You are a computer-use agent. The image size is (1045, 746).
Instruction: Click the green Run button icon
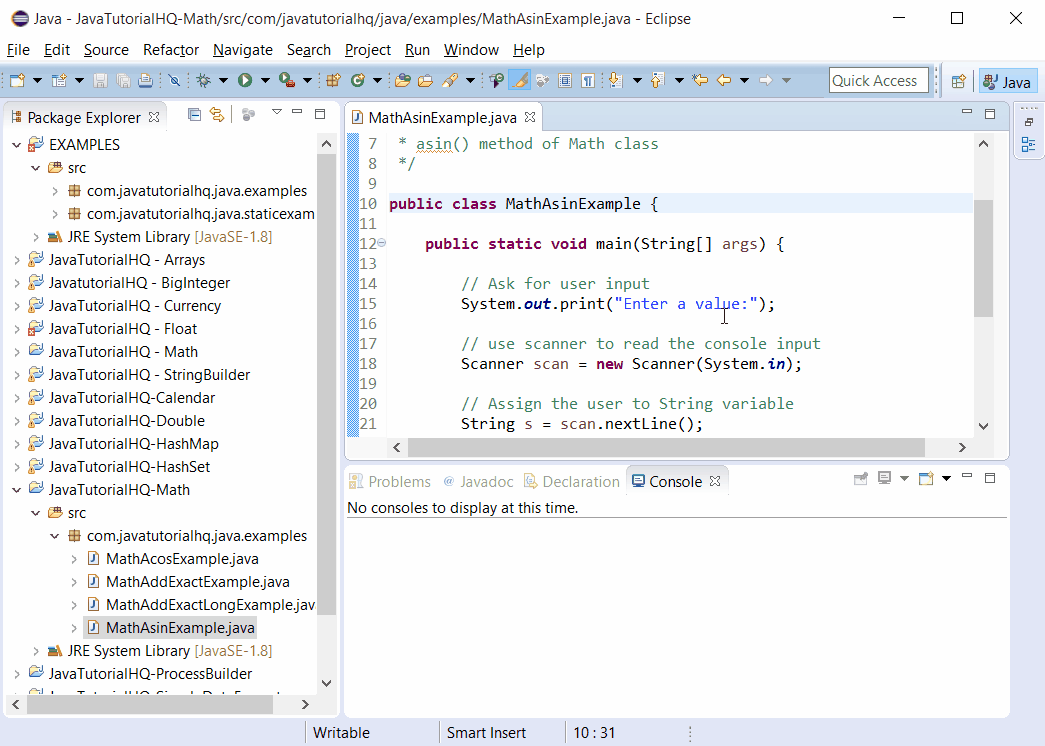coord(245,81)
